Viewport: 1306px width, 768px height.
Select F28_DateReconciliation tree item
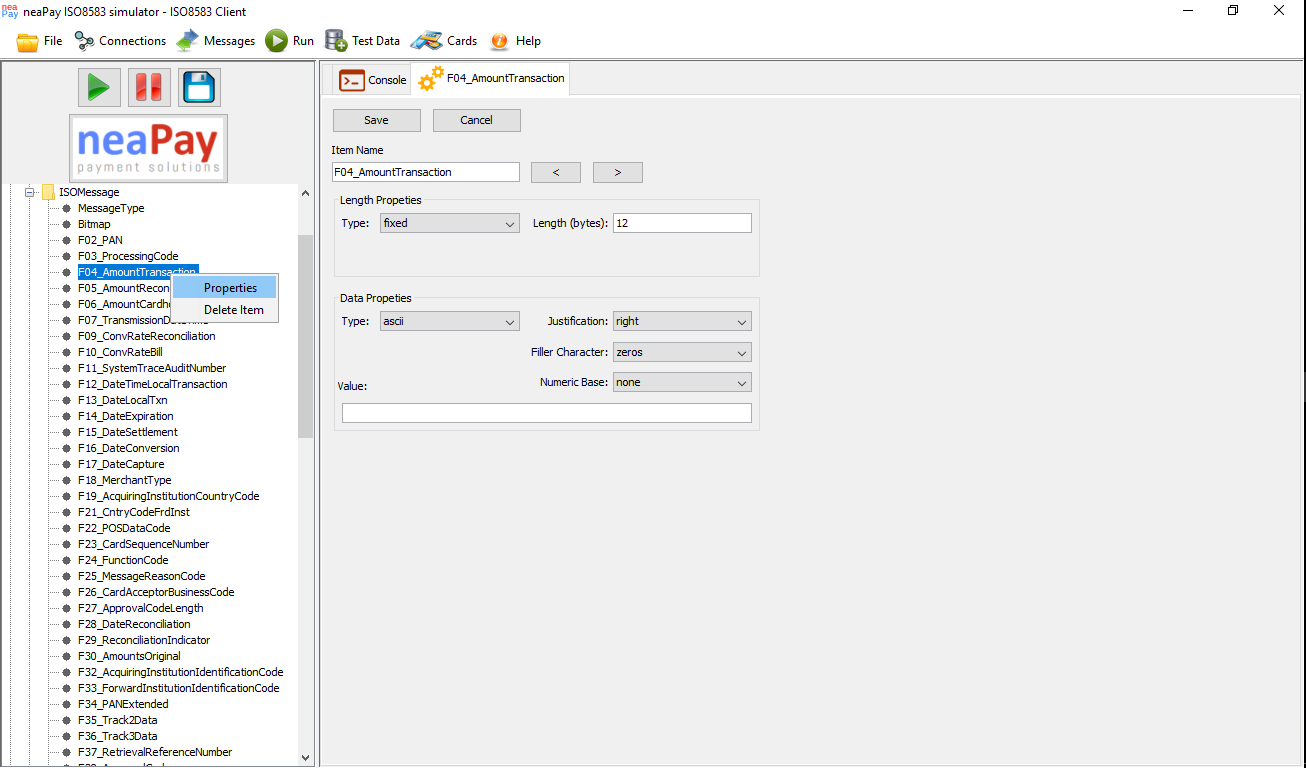[x=134, y=624]
